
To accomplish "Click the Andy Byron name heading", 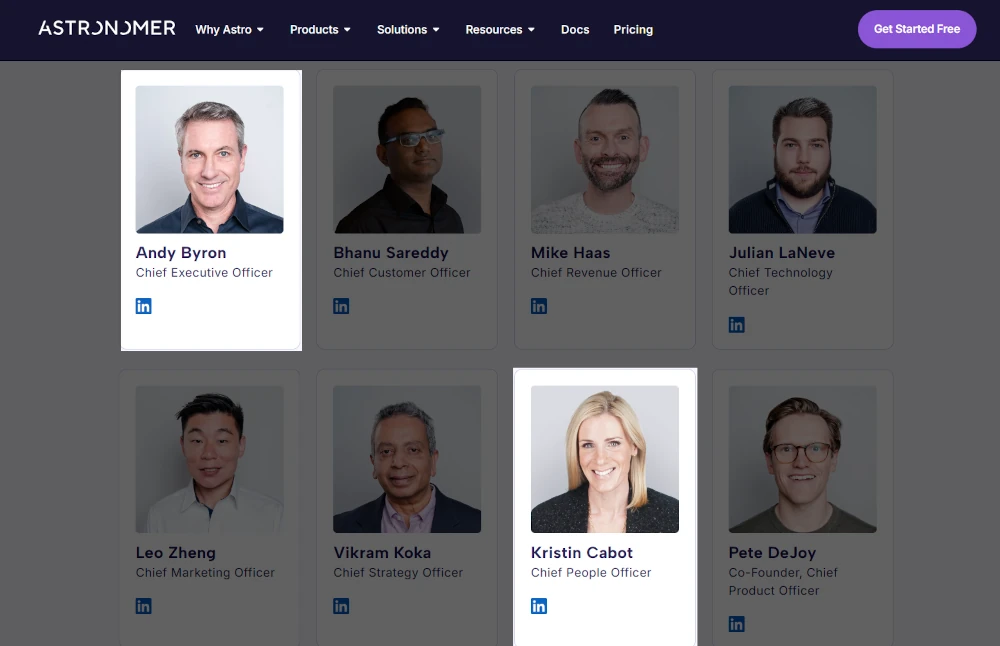I will tap(181, 253).
